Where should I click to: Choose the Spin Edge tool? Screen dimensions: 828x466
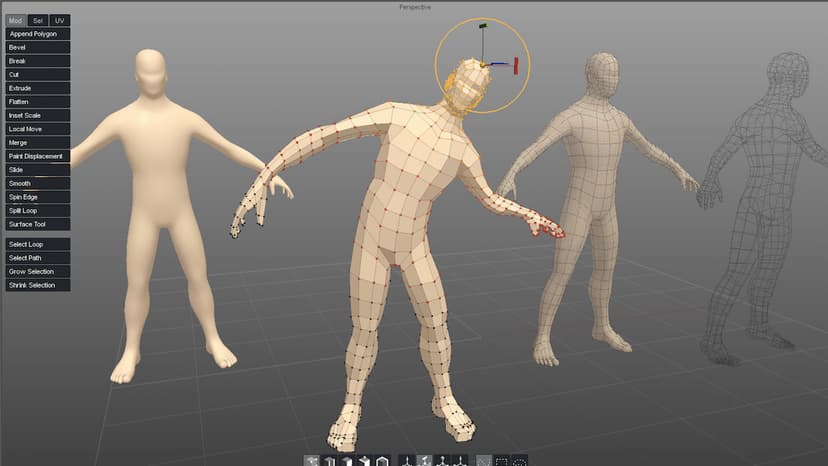coord(37,197)
